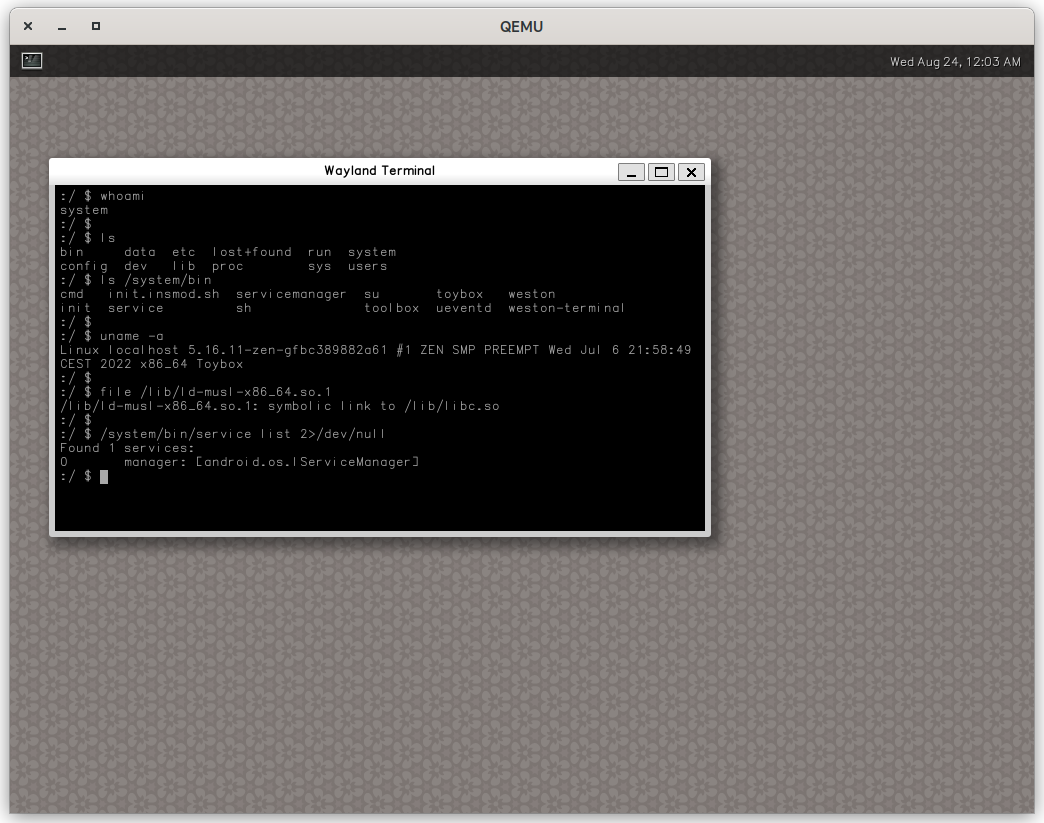
Task: Minimize the QEMU window
Action: (x=62, y=26)
